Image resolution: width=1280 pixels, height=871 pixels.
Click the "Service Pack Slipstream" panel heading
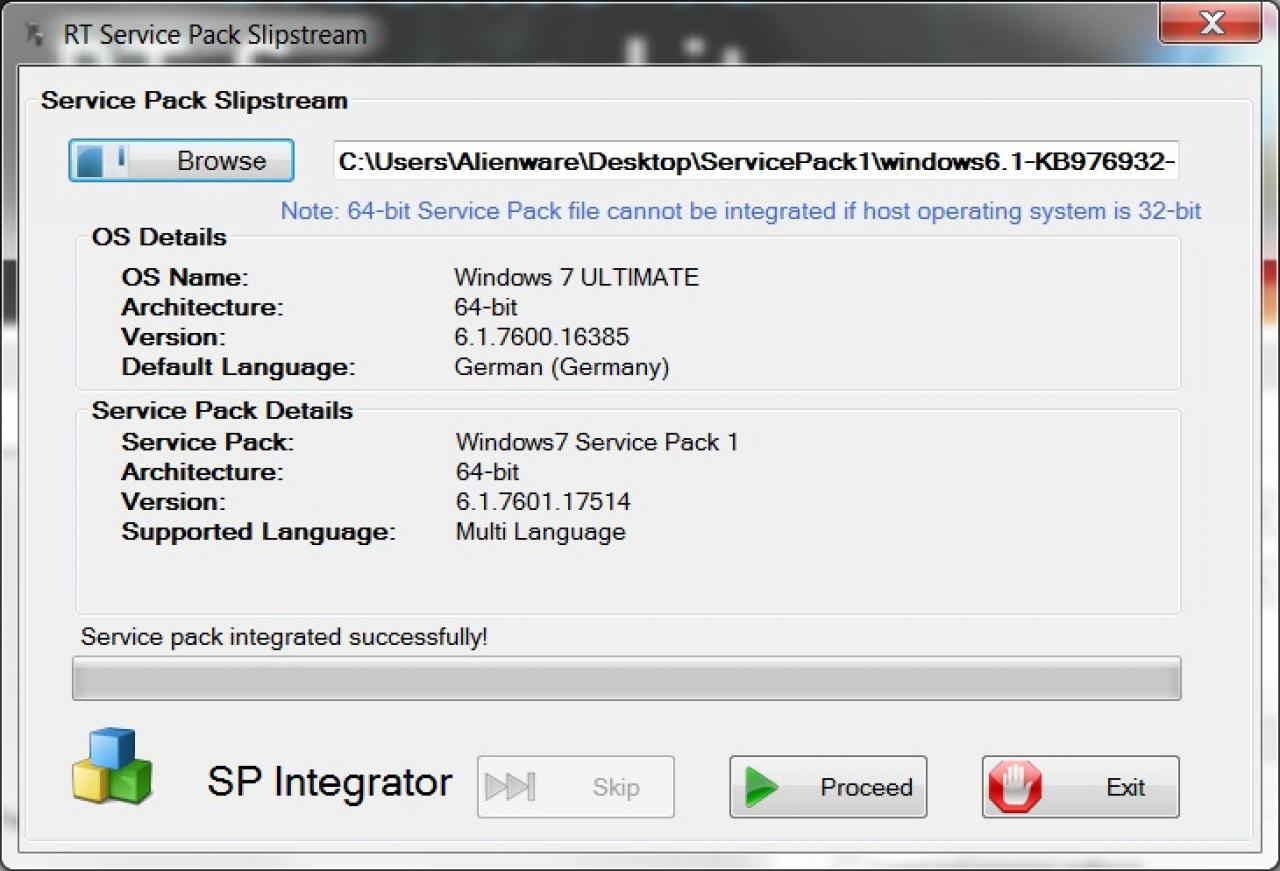194,101
